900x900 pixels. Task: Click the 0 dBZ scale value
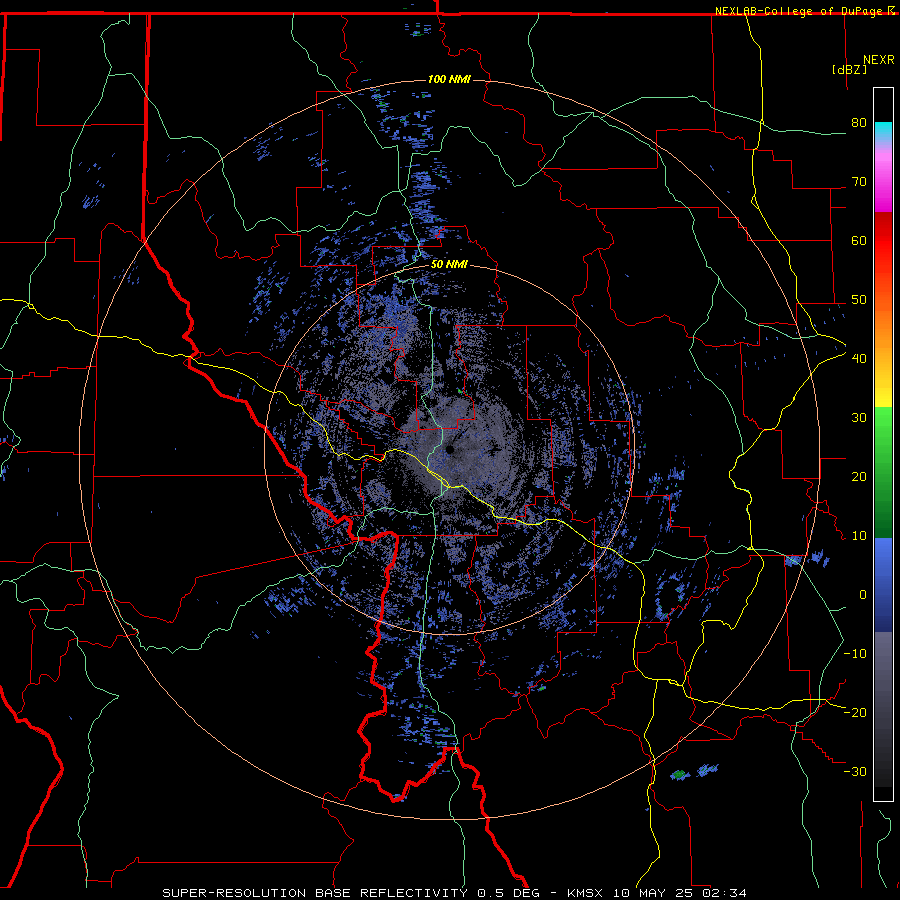pos(863,595)
